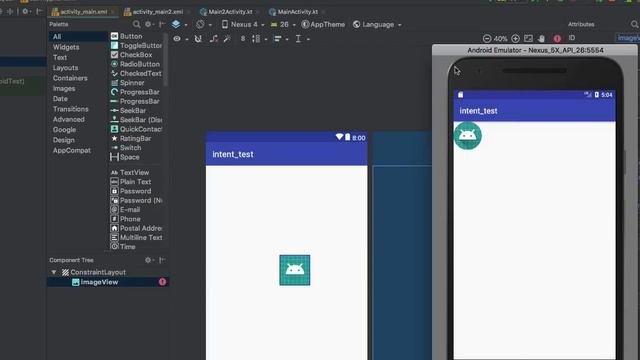Image resolution: width=640 pixels, height=360 pixels.
Task: Click the Attributes search magnifier
Action: tap(634, 24)
